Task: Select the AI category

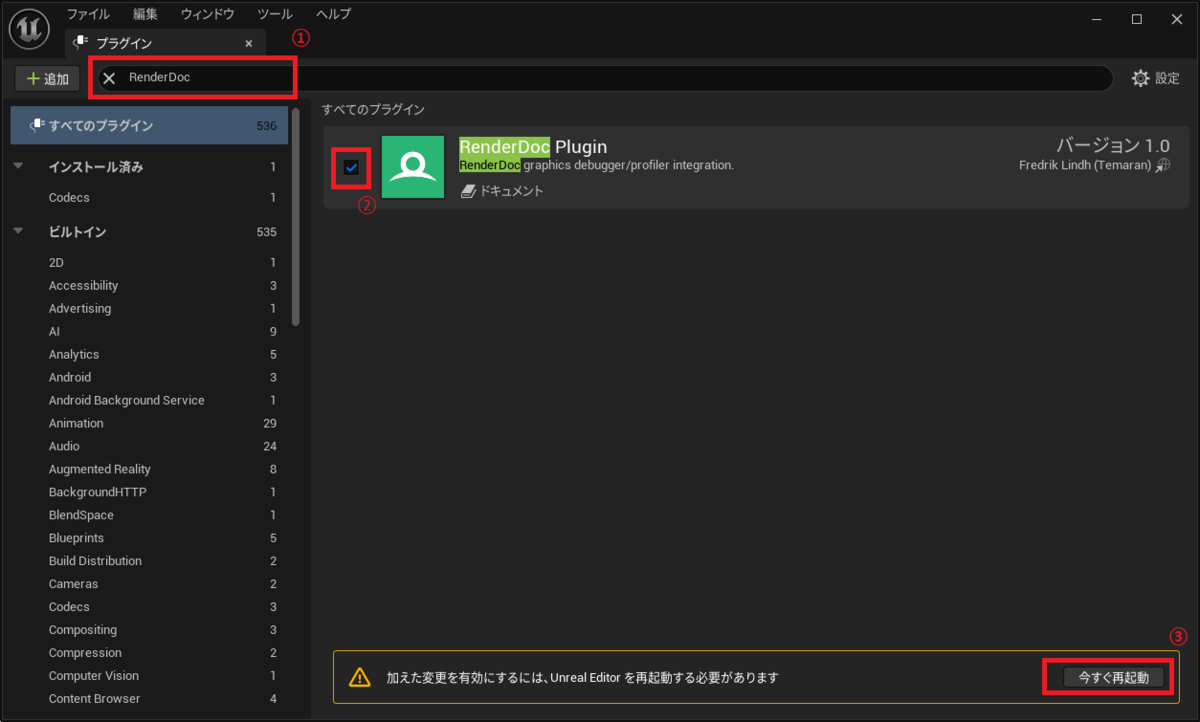Action: click(149, 331)
